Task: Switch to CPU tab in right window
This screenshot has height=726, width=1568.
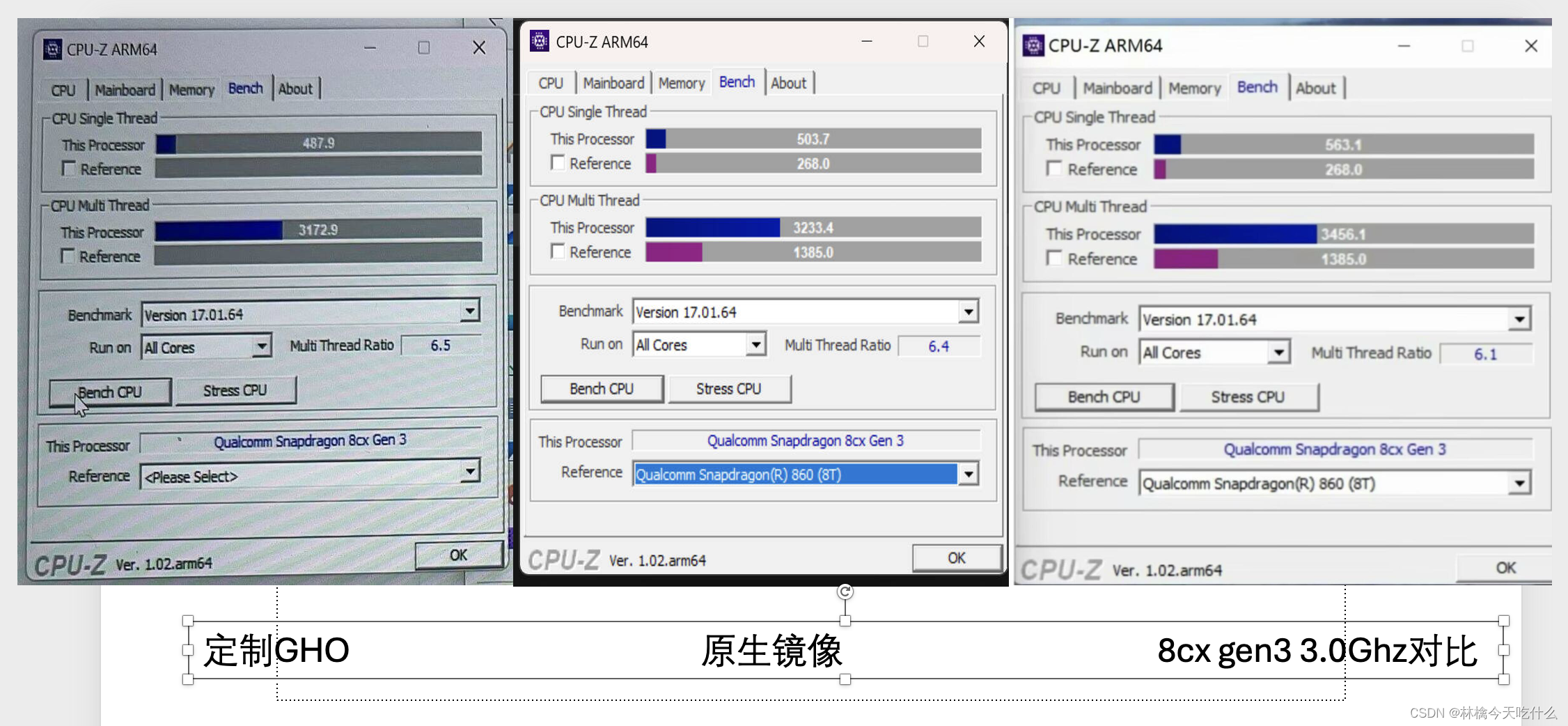Action: pyautogui.click(x=1046, y=88)
